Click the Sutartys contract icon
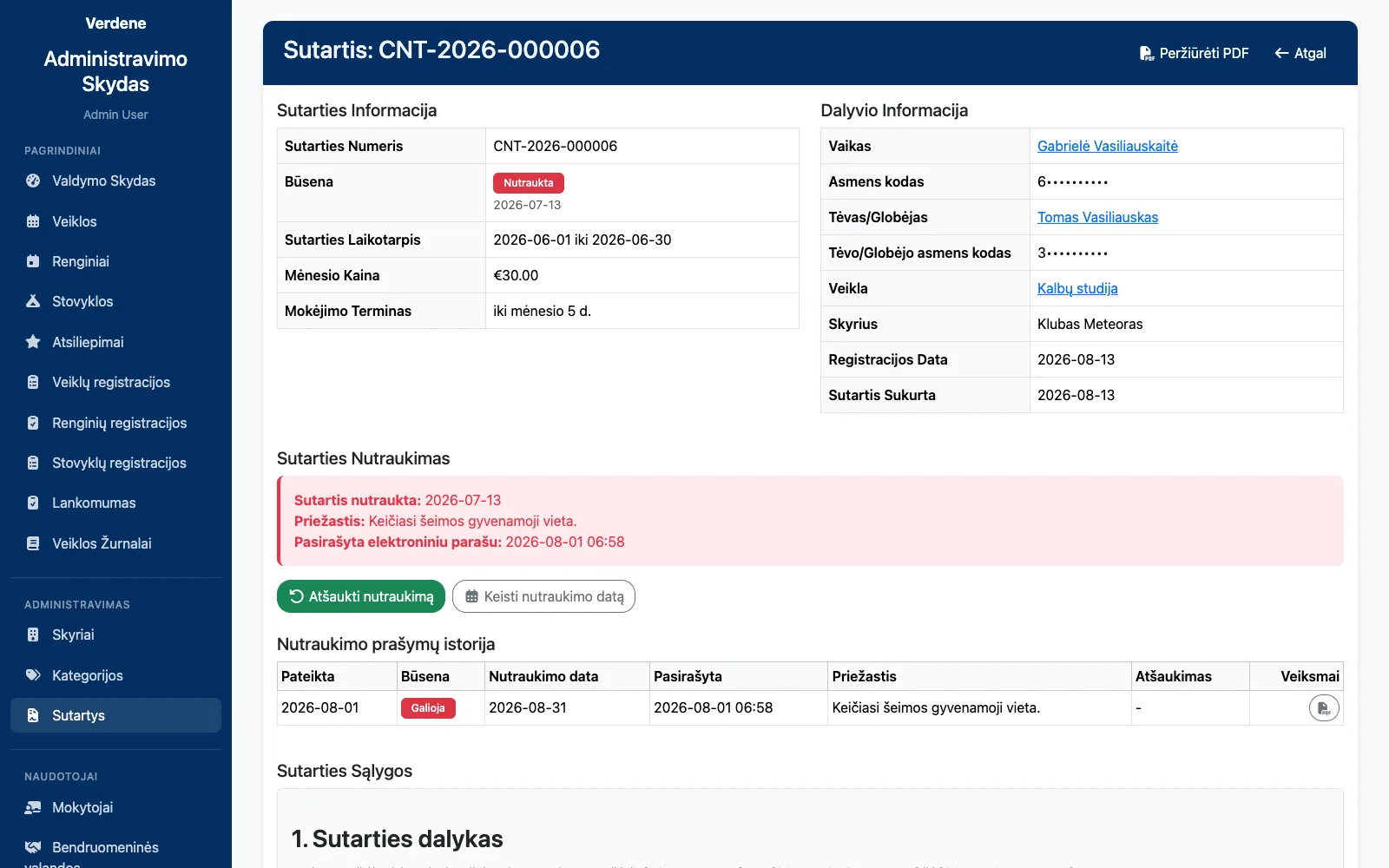This screenshot has width=1389, height=868. pos(33,715)
